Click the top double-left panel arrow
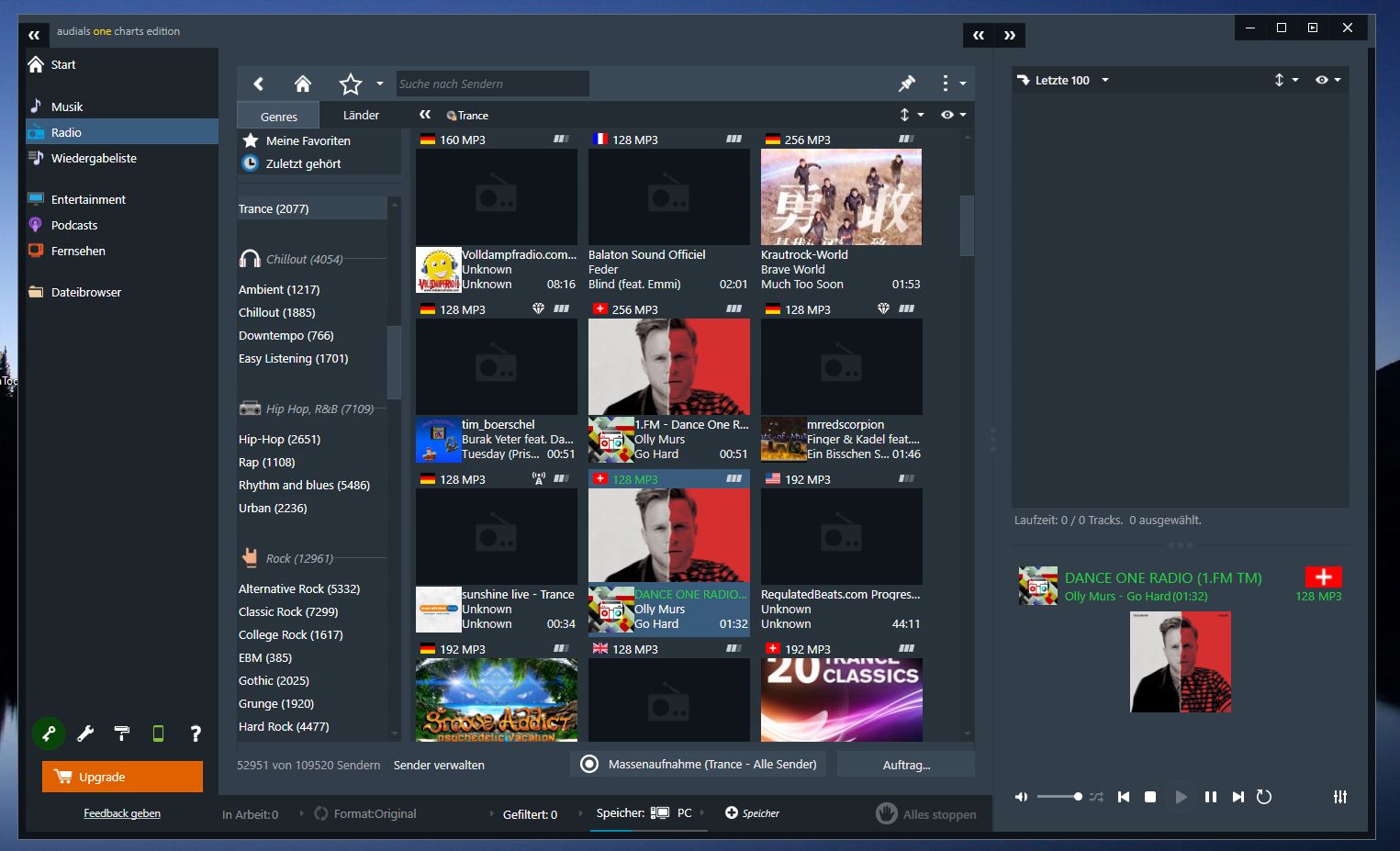1400x851 pixels. (979, 36)
